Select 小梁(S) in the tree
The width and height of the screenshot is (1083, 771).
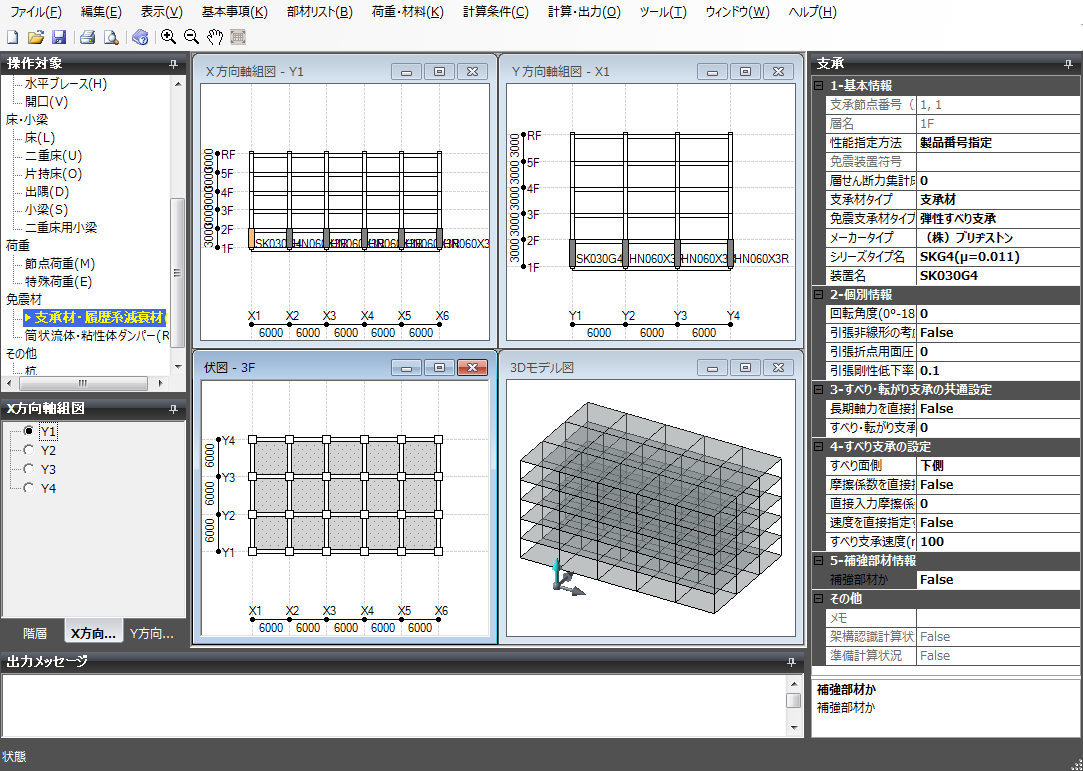(47, 209)
